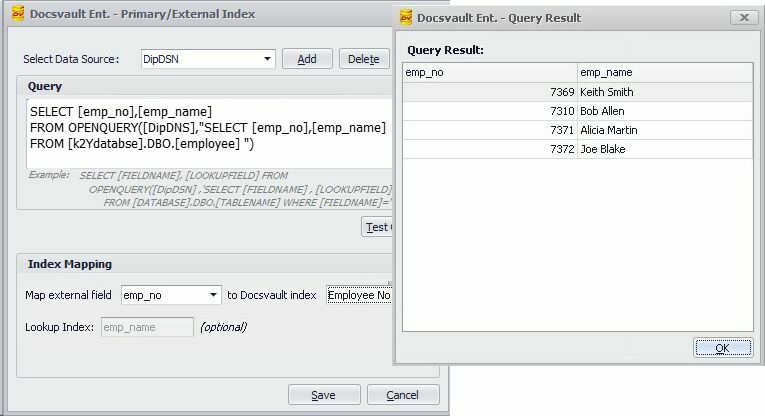Click the Docsvault icon in Query Result title
The image size is (765, 416).
point(406,18)
